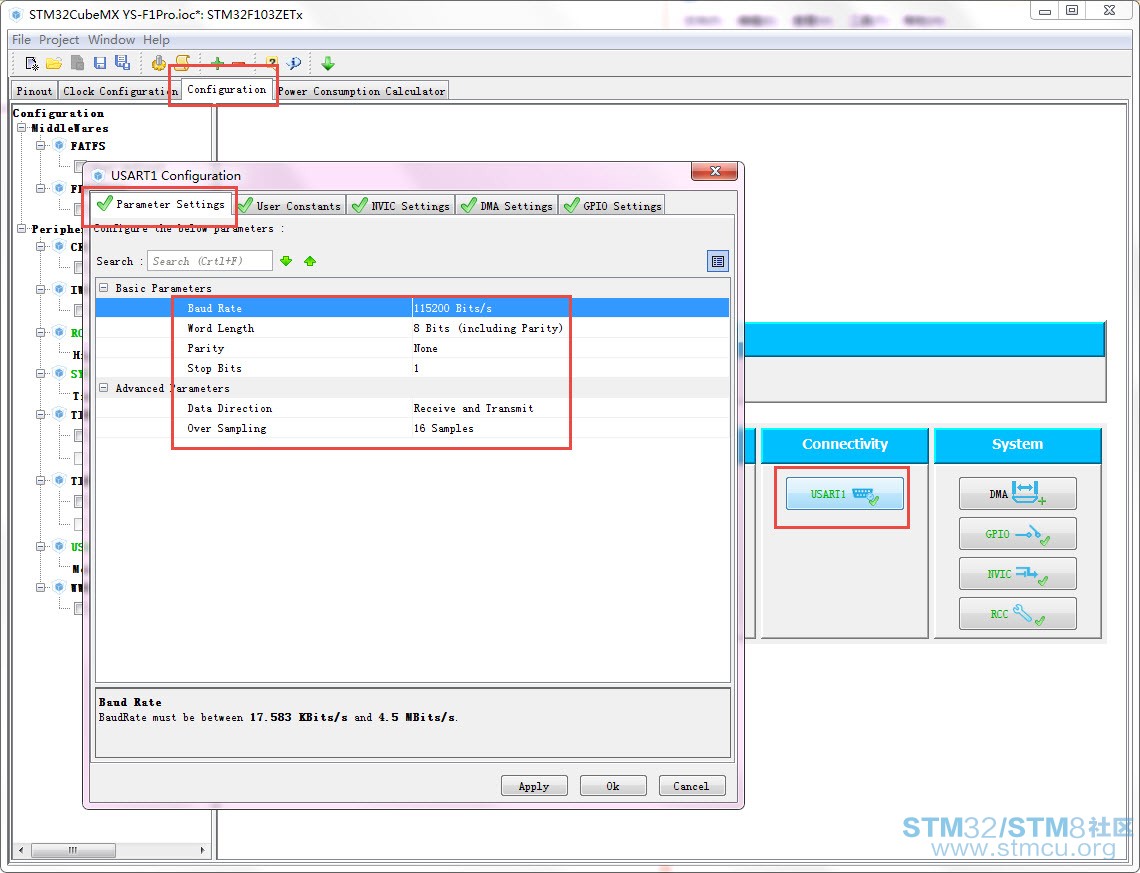Image resolution: width=1140 pixels, height=873 pixels.
Task: Click the Save As toolbar icon
Action: pos(122,63)
